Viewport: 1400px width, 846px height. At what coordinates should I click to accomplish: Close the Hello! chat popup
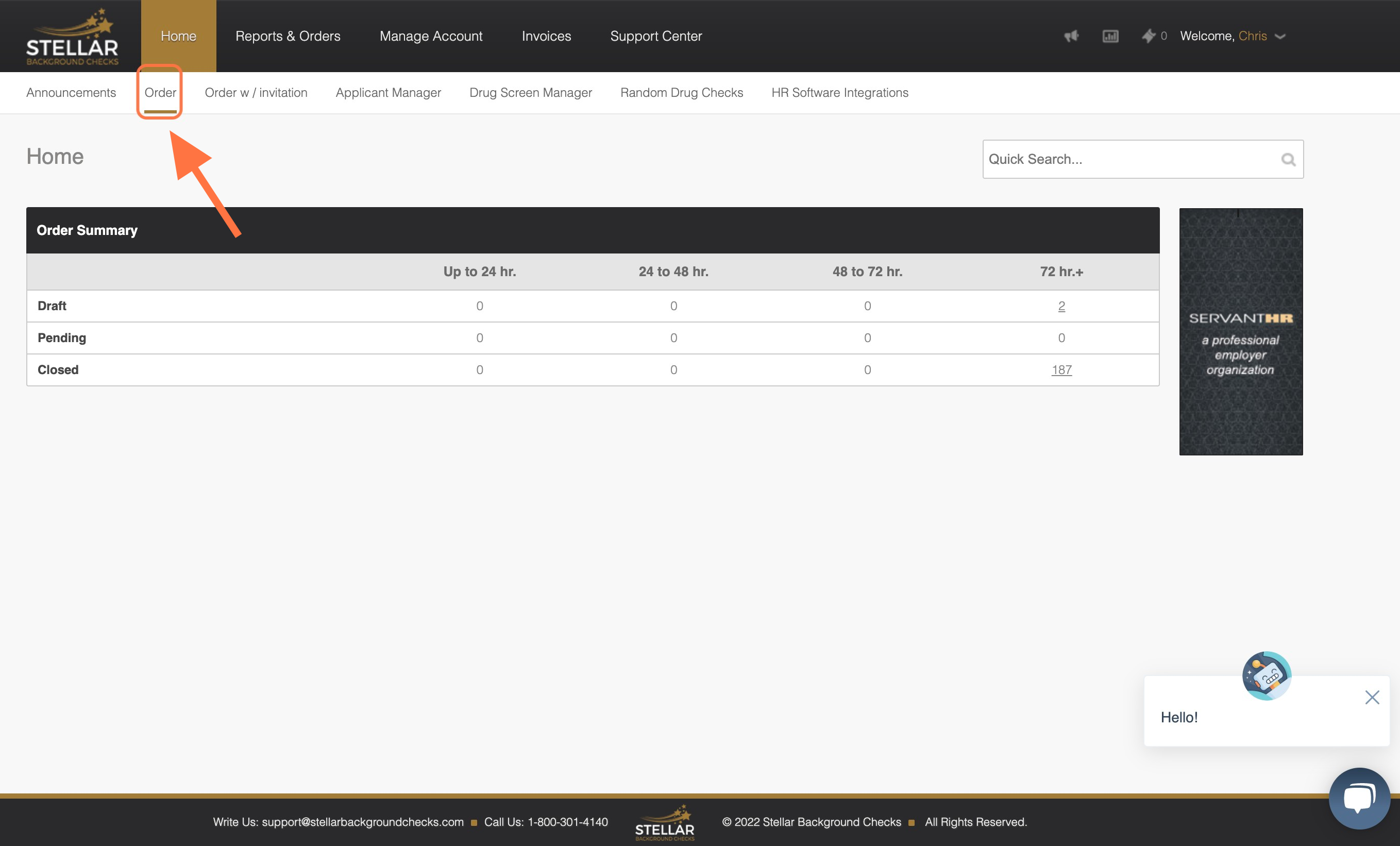coord(1372,697)
